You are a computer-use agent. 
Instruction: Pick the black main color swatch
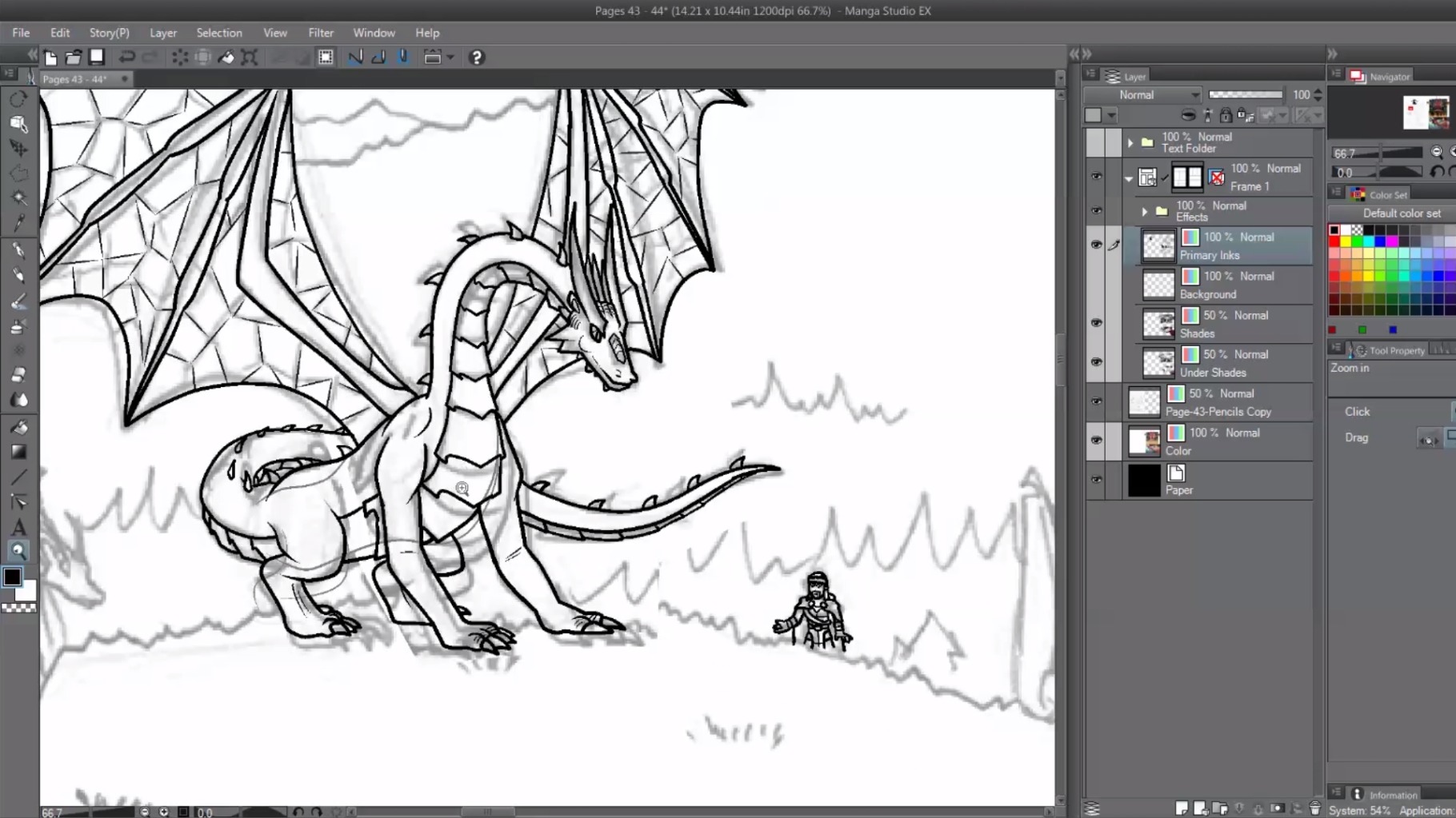tap(12, 577)
